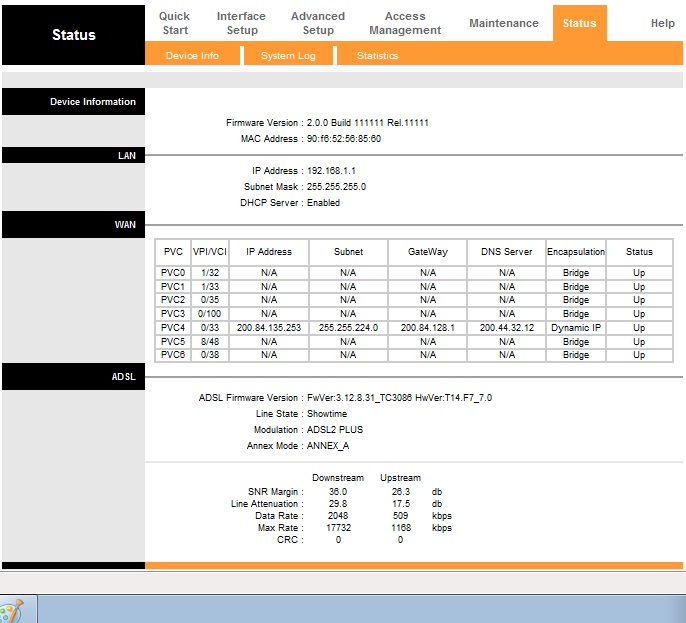Click Line State Showtime value
This screenshot has height=623, width=686.
click(327, 413)
